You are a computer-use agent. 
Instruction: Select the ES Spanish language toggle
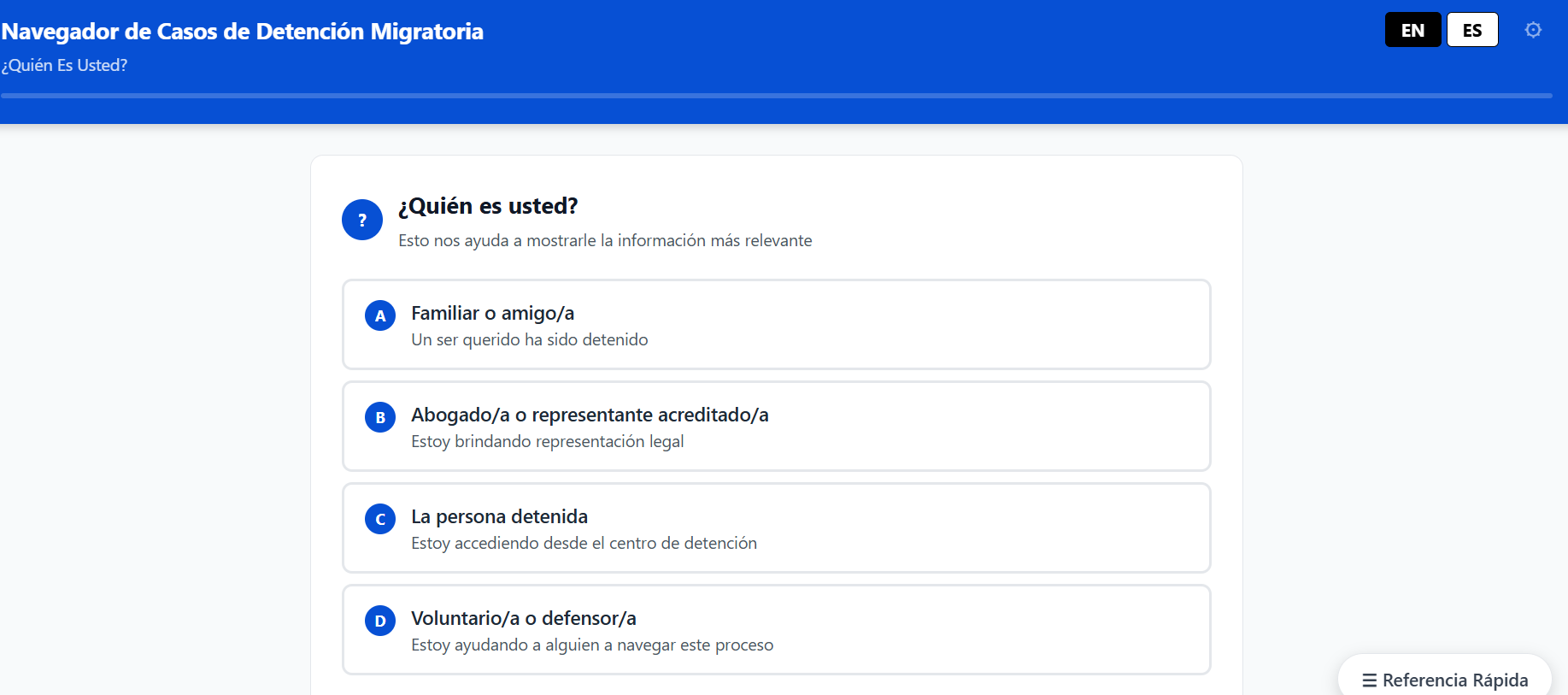point(1472,30)
